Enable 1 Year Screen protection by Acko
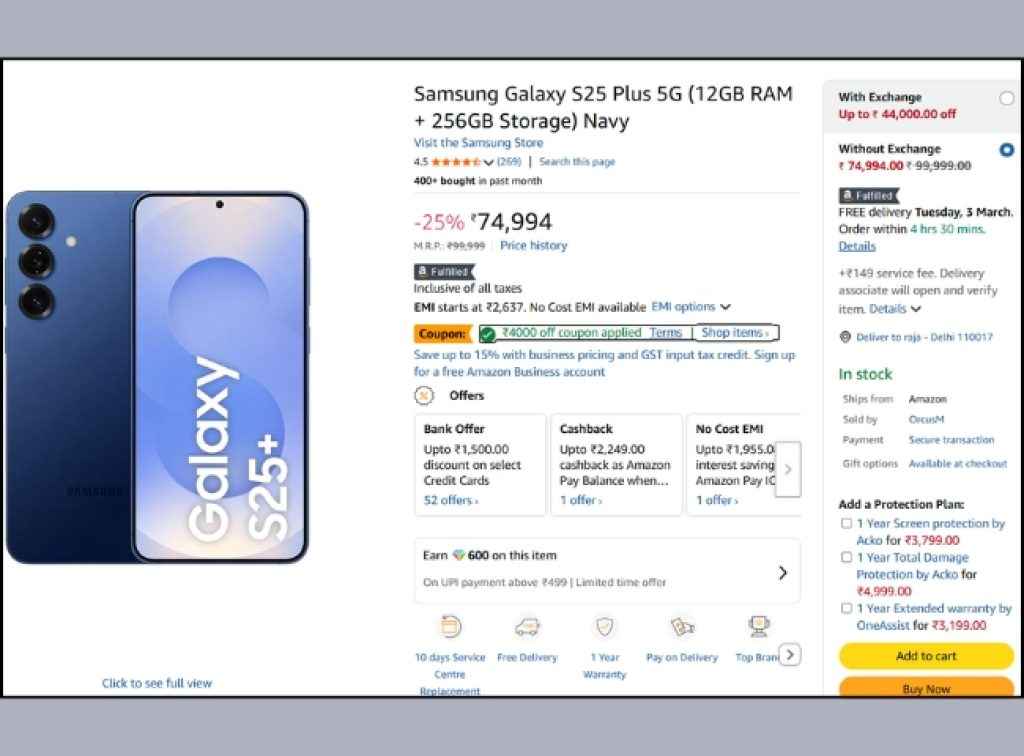The width and height of the screenshot is (1024, 756). click(847, 523)
